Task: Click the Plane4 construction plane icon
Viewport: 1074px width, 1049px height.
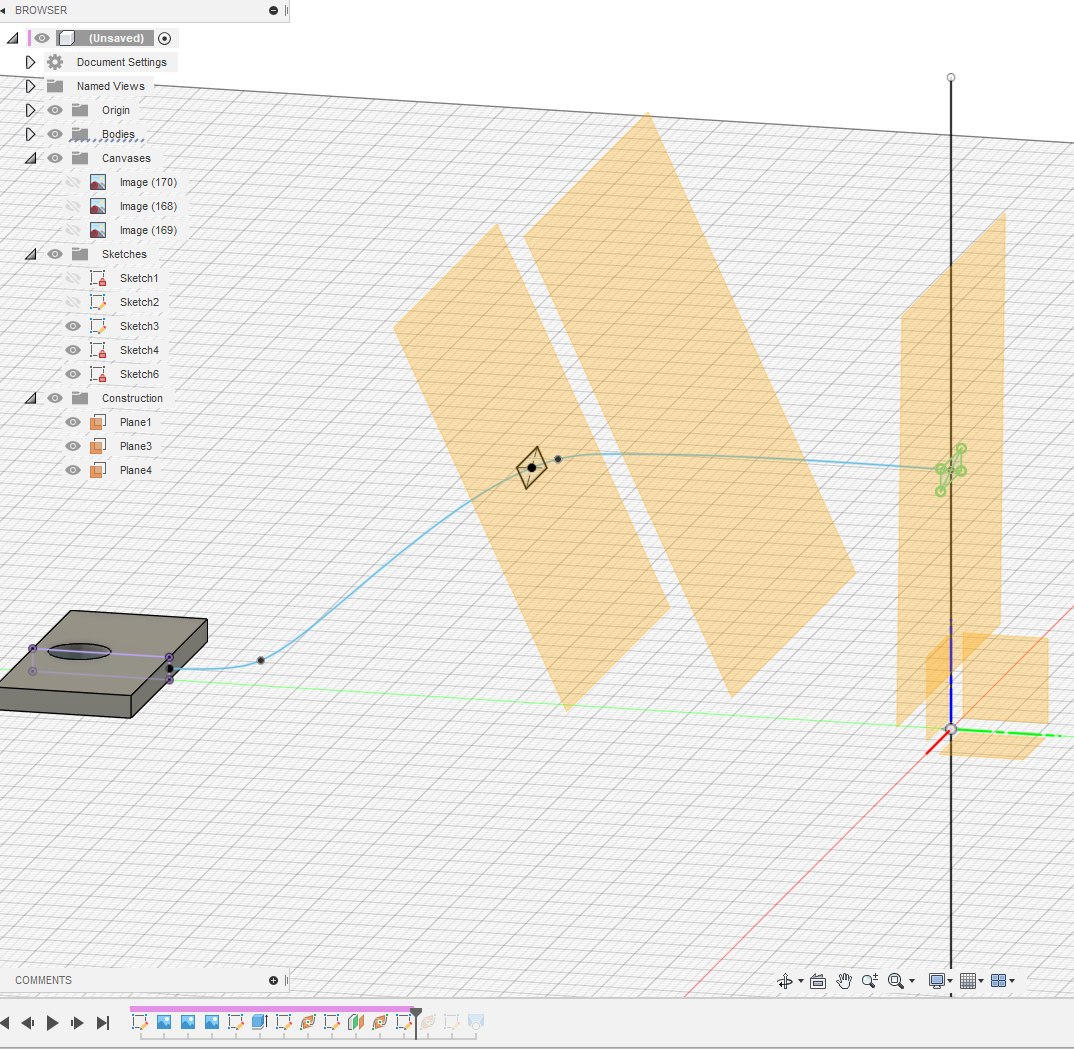Action: click(x=97, y=470)
